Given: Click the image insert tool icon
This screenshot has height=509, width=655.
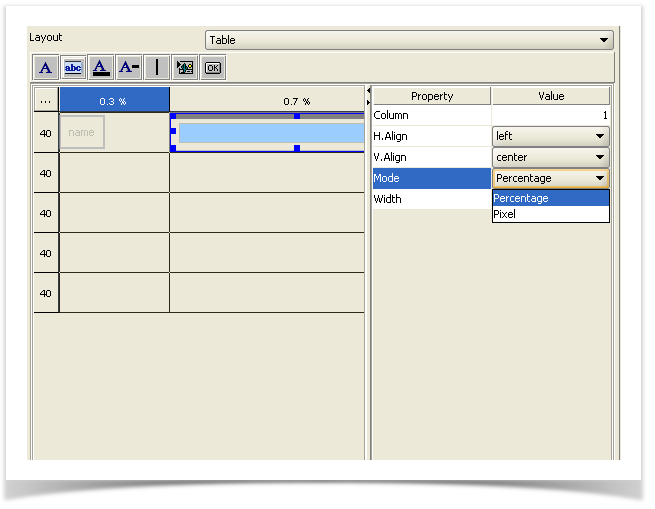Looking at the screenshot, I should coord(185,68).
